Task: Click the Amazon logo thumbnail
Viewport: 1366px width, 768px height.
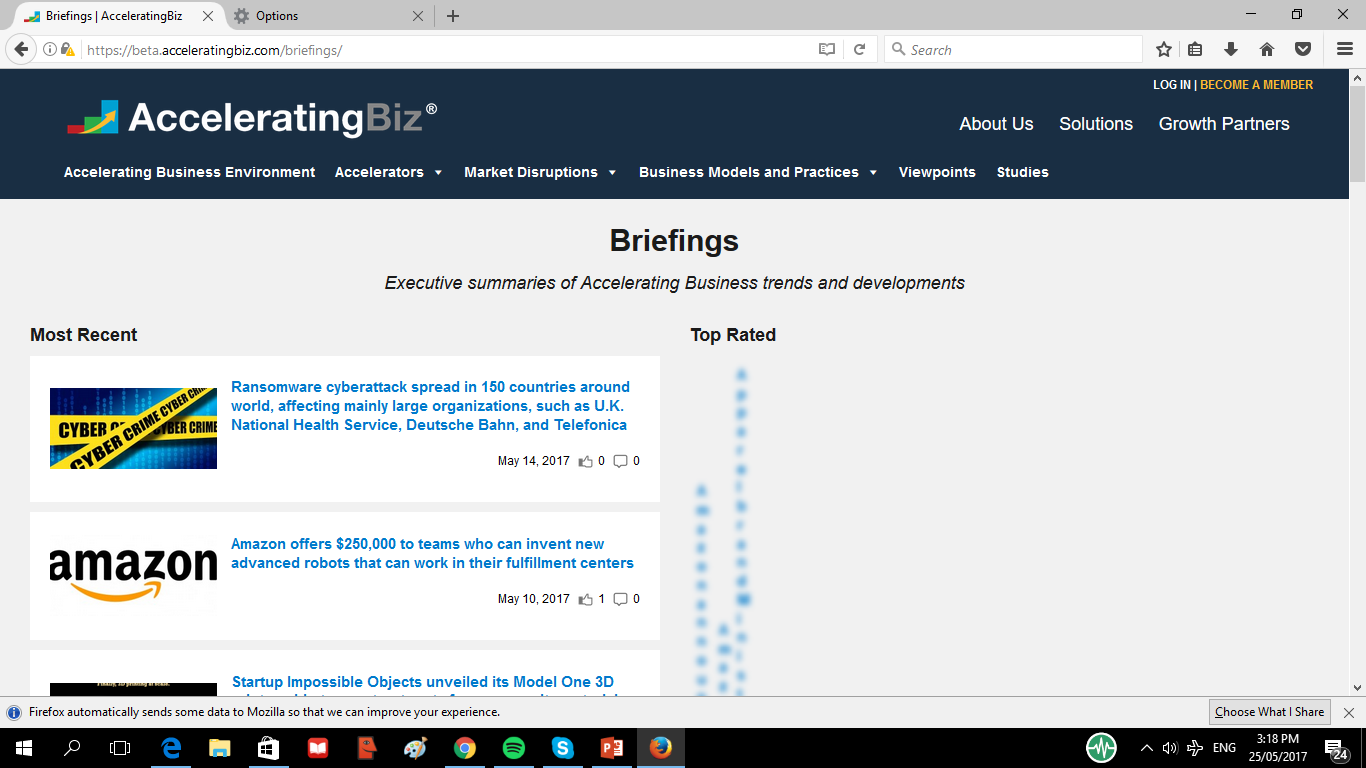Action: click(133, 575)
